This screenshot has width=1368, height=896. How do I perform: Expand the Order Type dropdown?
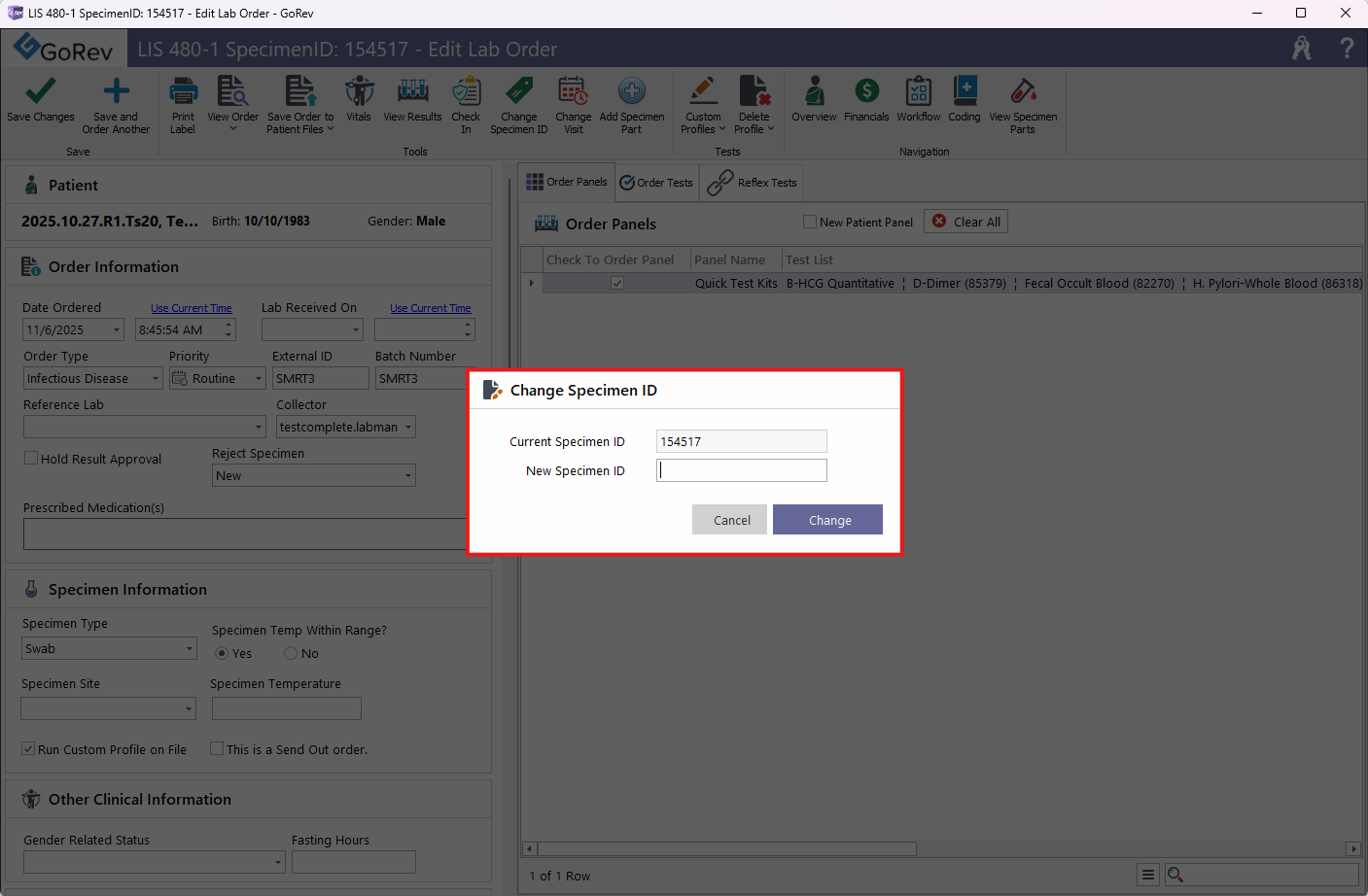point(156,379)
